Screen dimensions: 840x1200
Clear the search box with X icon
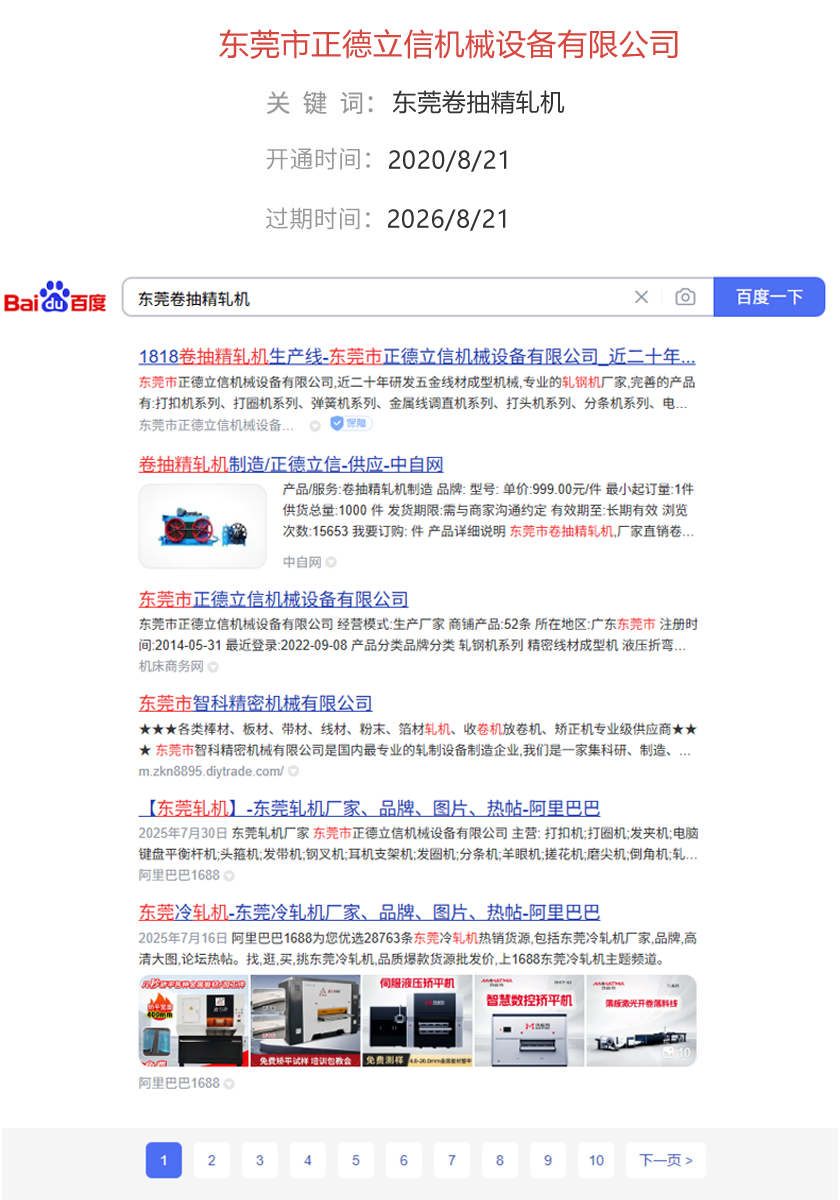click(641, 297)
